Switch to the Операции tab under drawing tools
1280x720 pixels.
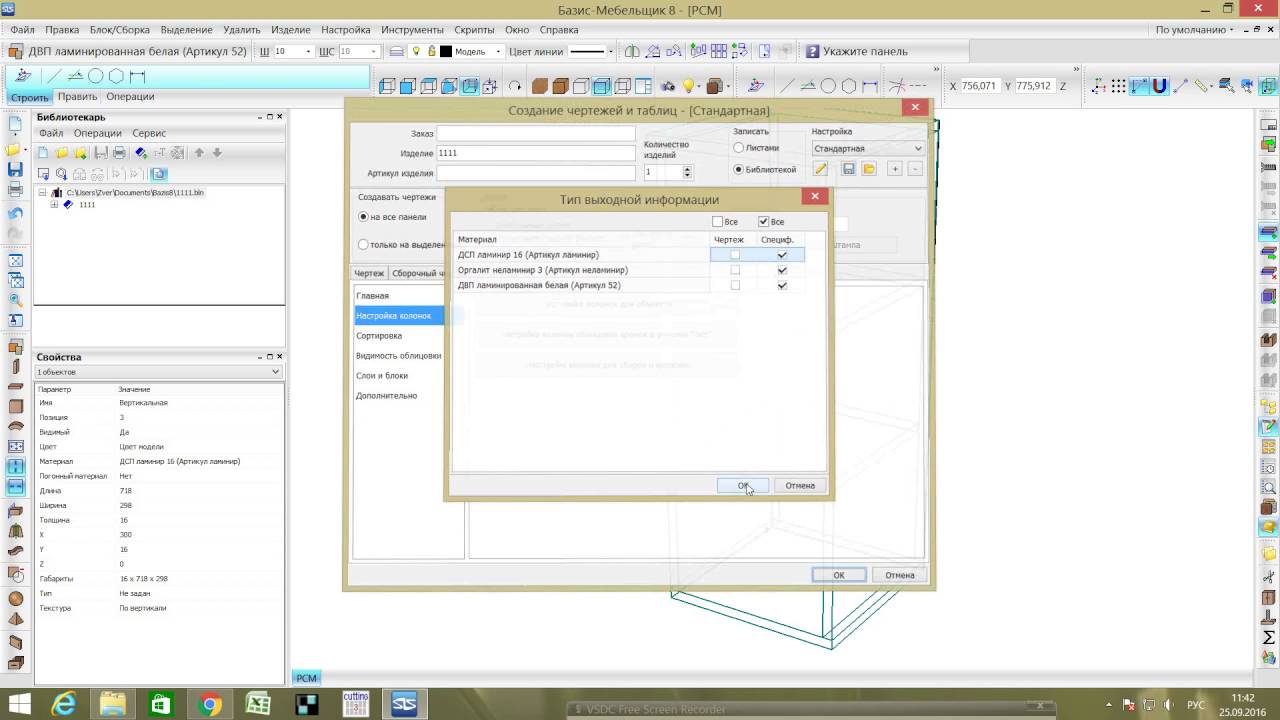click(130, 97)
